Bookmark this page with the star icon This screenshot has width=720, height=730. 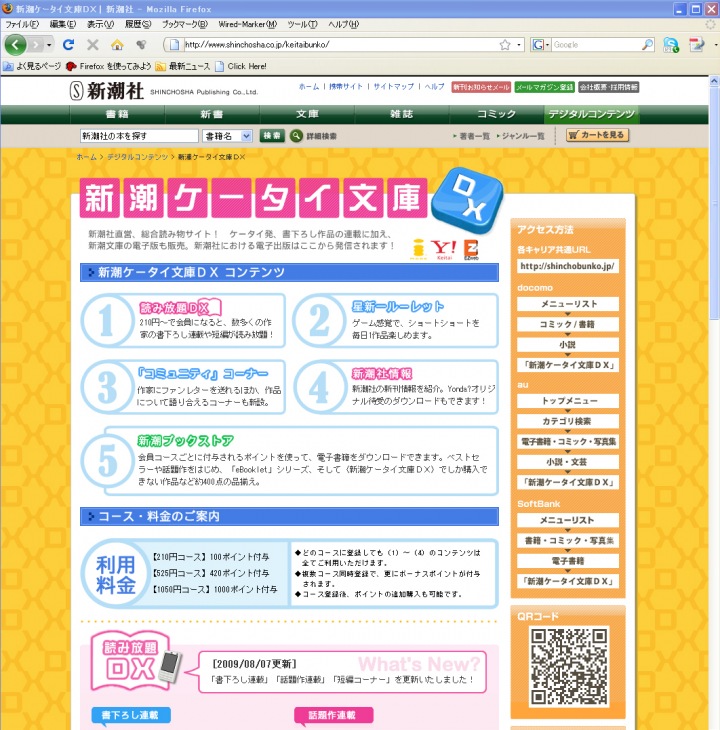click(x=505, y=45)
